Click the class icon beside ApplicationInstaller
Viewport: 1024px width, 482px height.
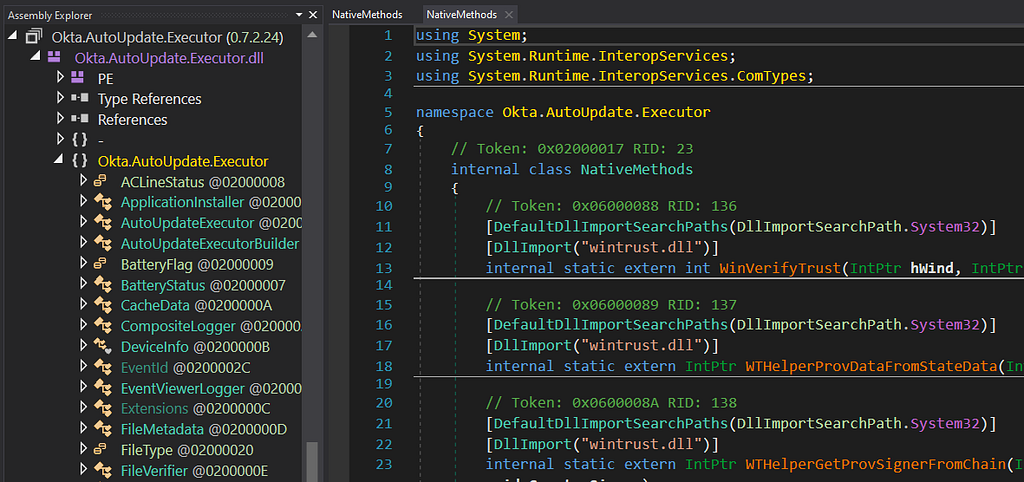pos(103,202)
